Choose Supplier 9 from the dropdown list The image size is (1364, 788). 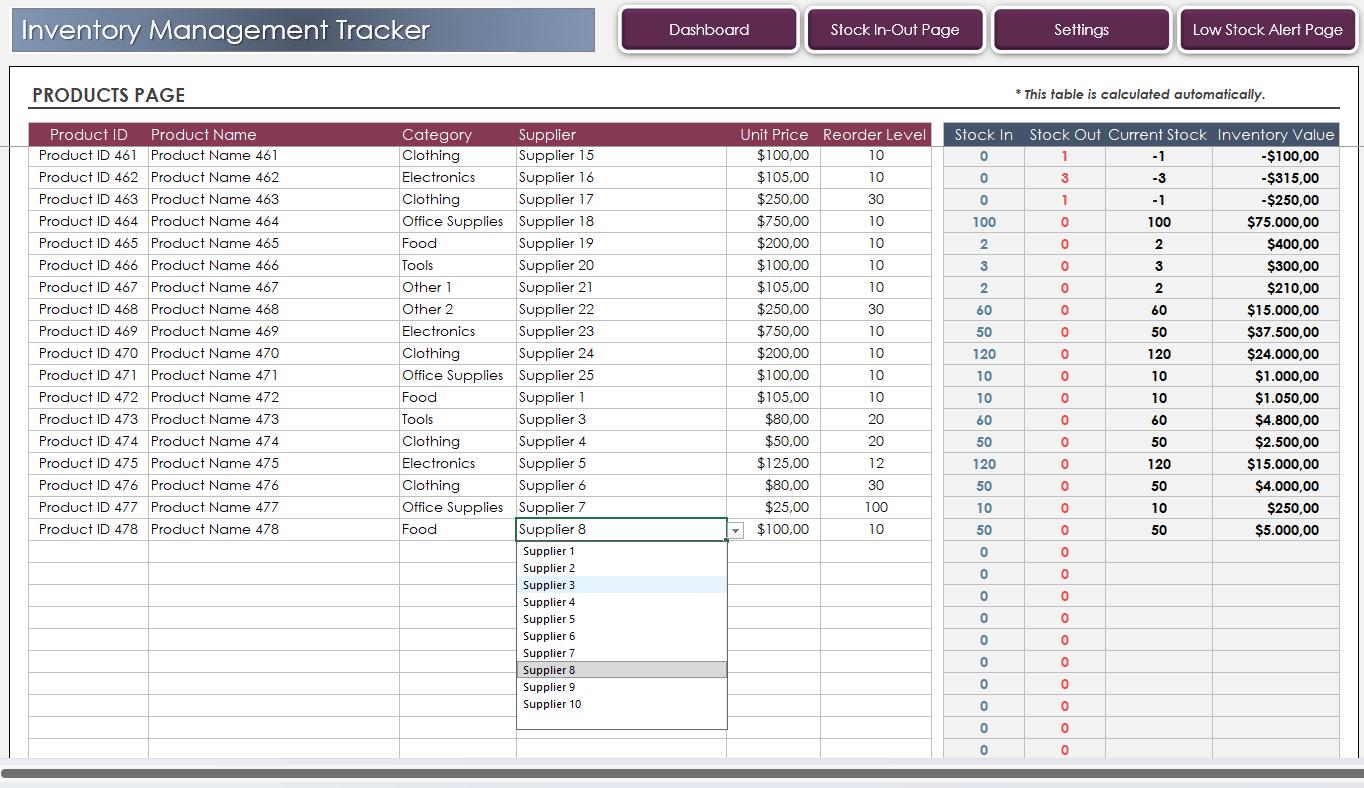click(x=621, y=687)
